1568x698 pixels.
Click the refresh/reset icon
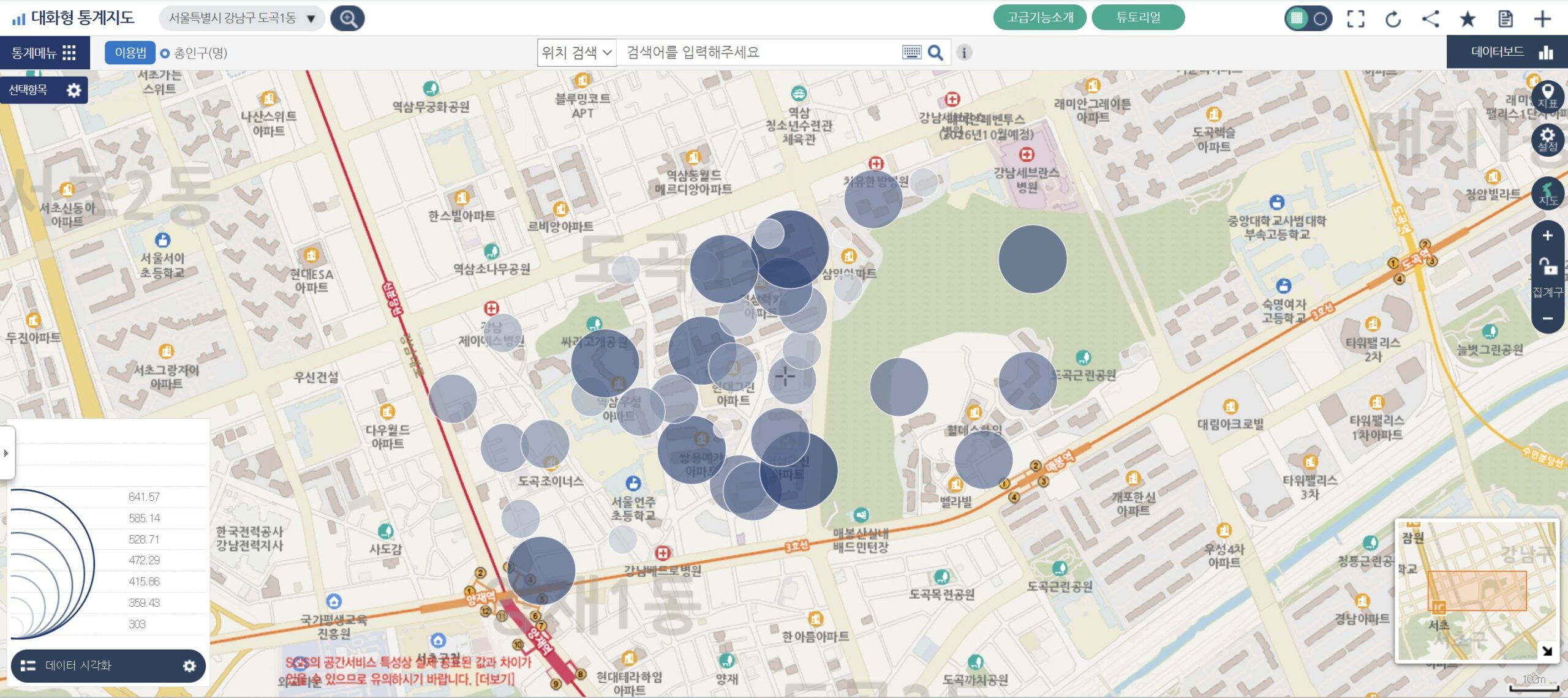(1393, 19)
